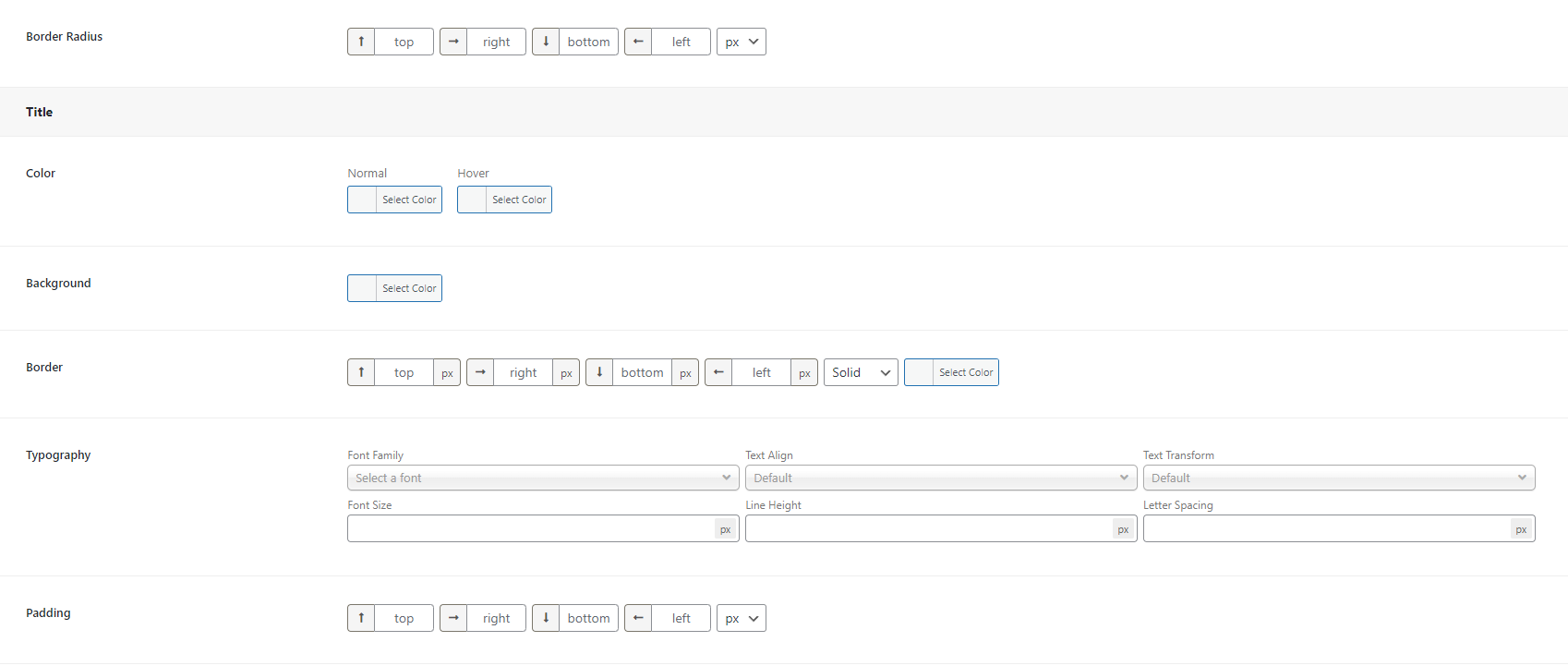Click the Background color swatch
The width and height of the screenshot is (1568, 666).
pos(362,288)
